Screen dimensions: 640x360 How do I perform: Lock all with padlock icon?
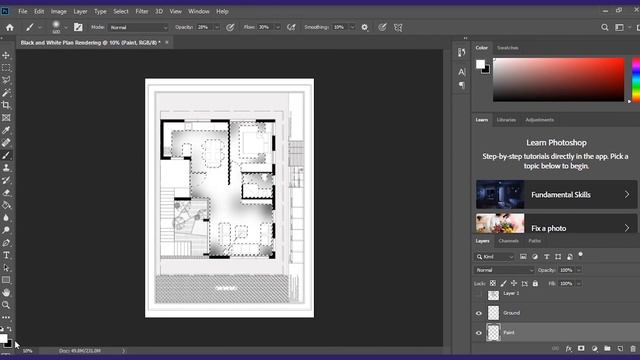535,283
